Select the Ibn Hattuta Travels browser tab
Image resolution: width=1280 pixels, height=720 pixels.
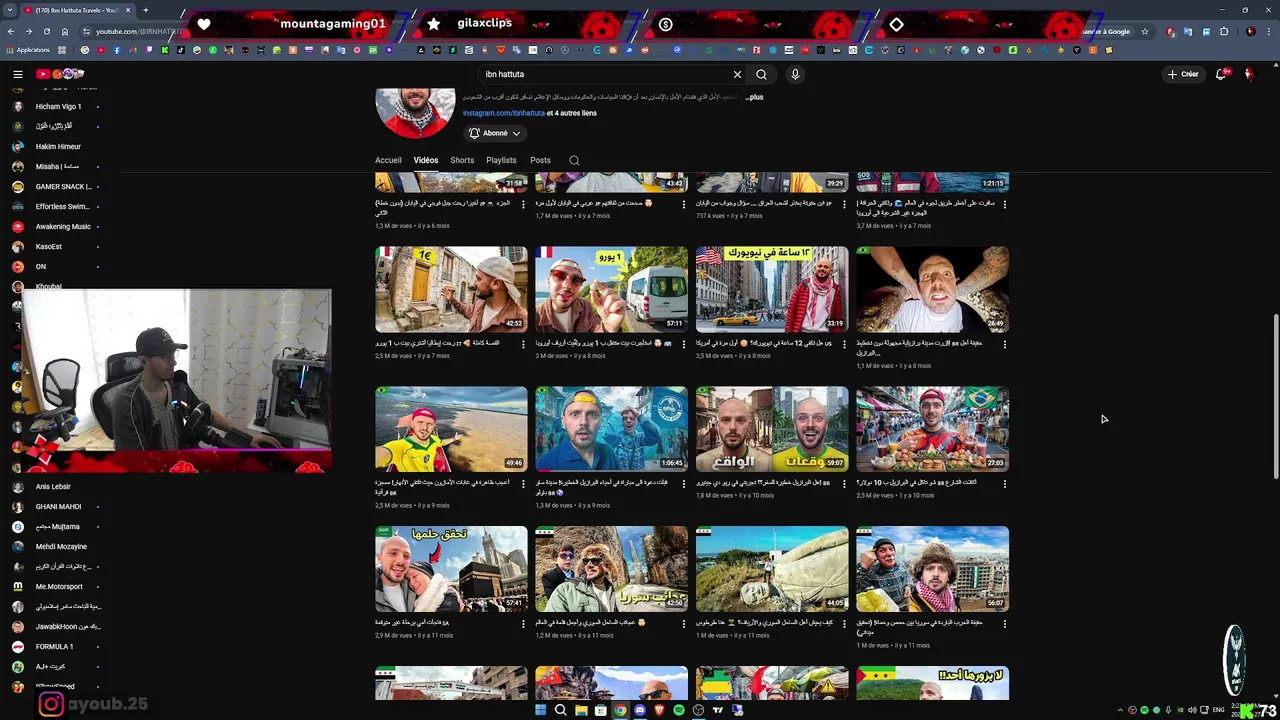click(76, 10)
